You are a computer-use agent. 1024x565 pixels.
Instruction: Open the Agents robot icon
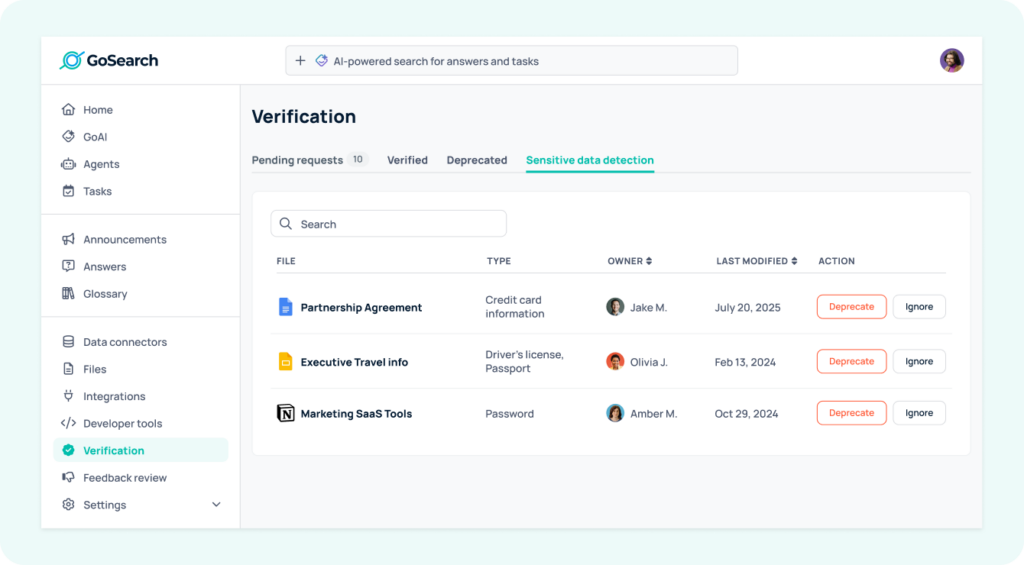[68, 164]
